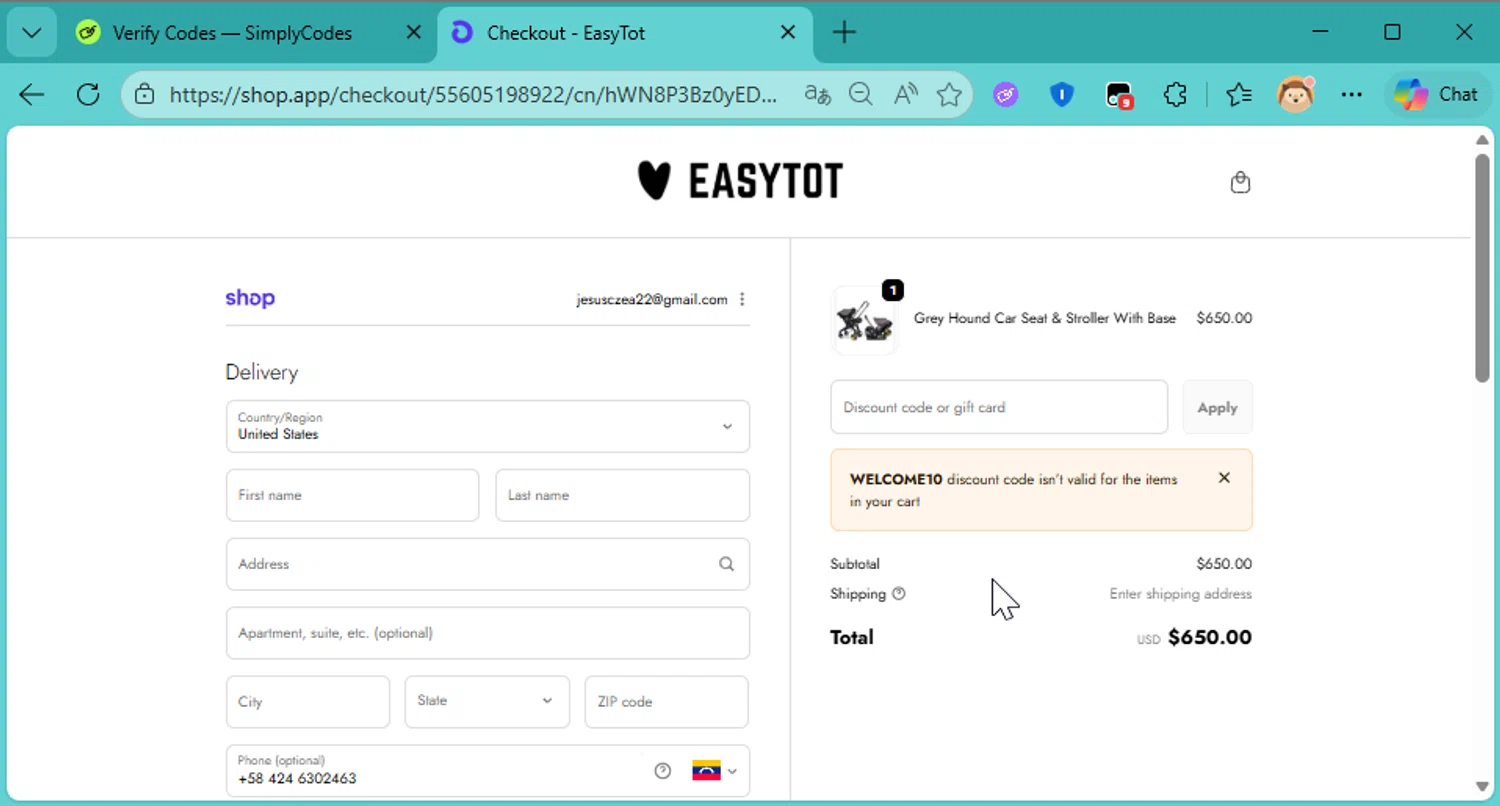Switch to Verify Codes — SimplyCodes tab

coord(232,33)
